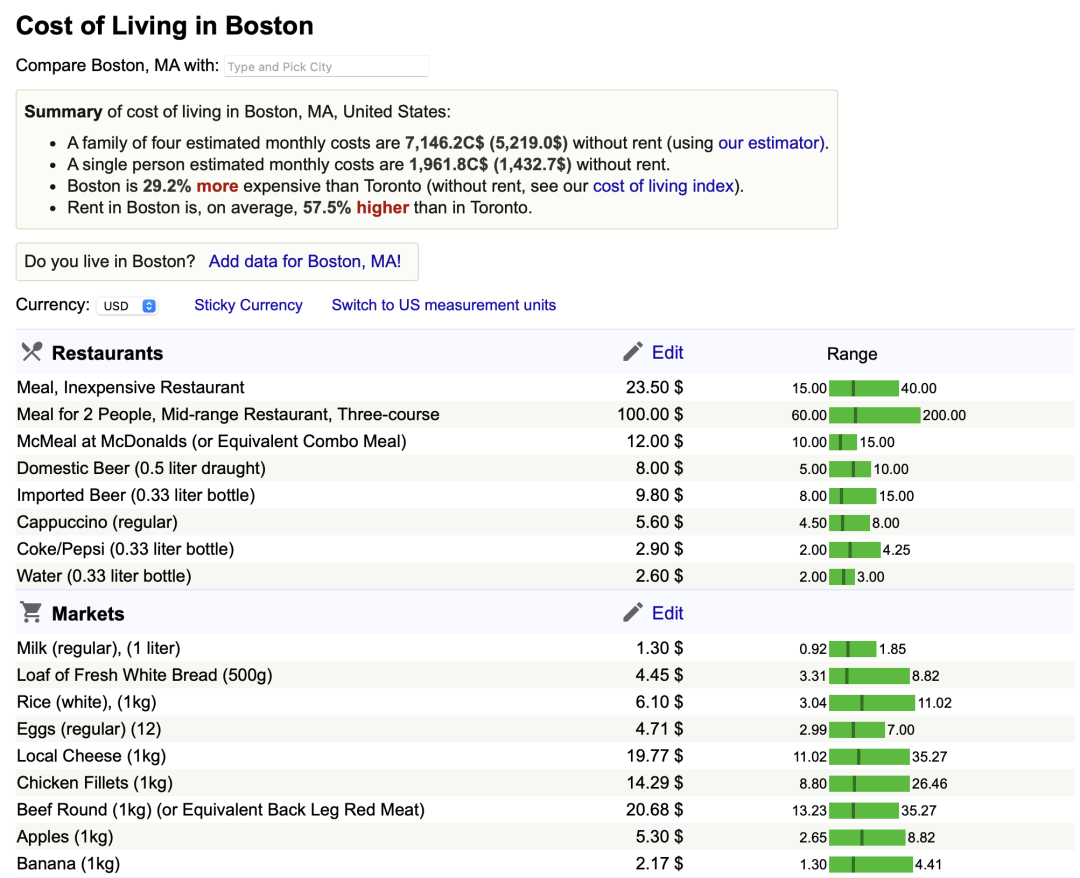The image size is (1080, 878).
Task: Click 'Domestic Beer (0.5 liter draught)' label
Action: (141, 468)
